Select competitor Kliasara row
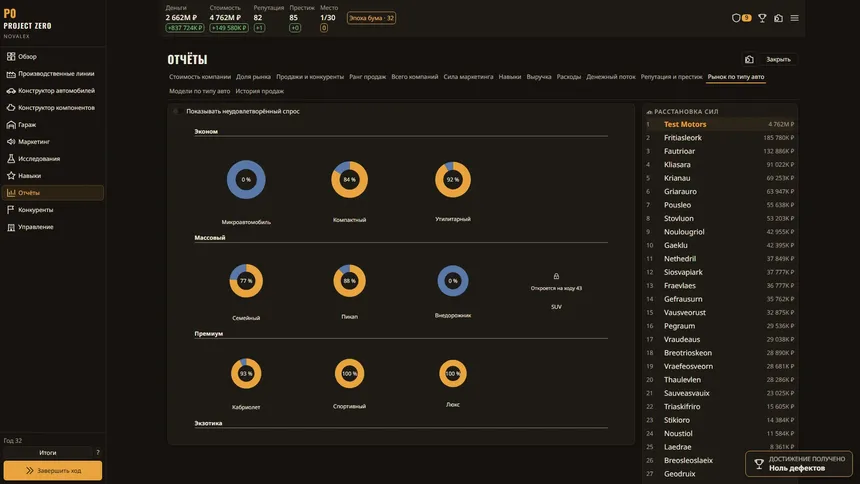The image size is (860, 484). coord(720,165)
